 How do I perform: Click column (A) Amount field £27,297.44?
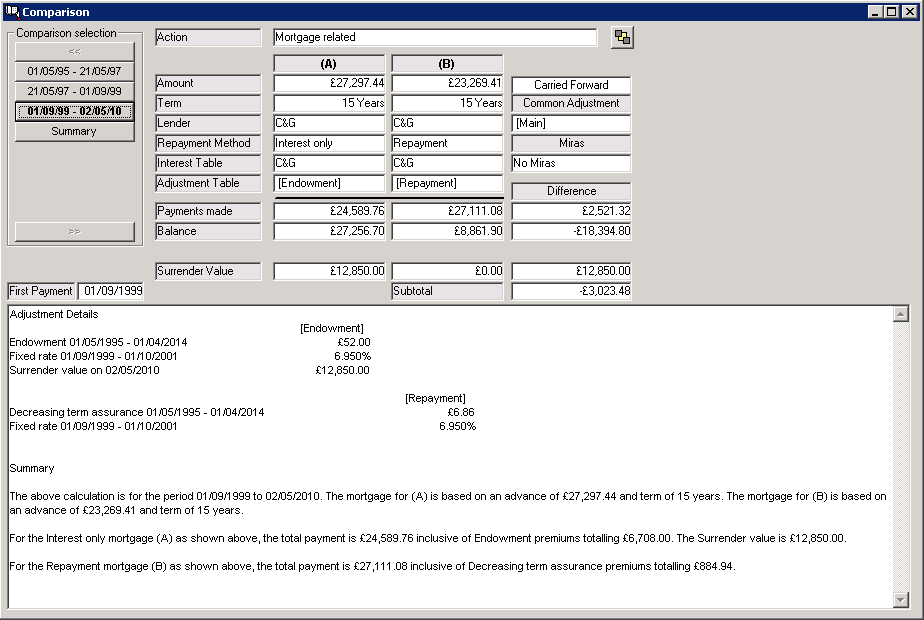(x=329, y=83)
